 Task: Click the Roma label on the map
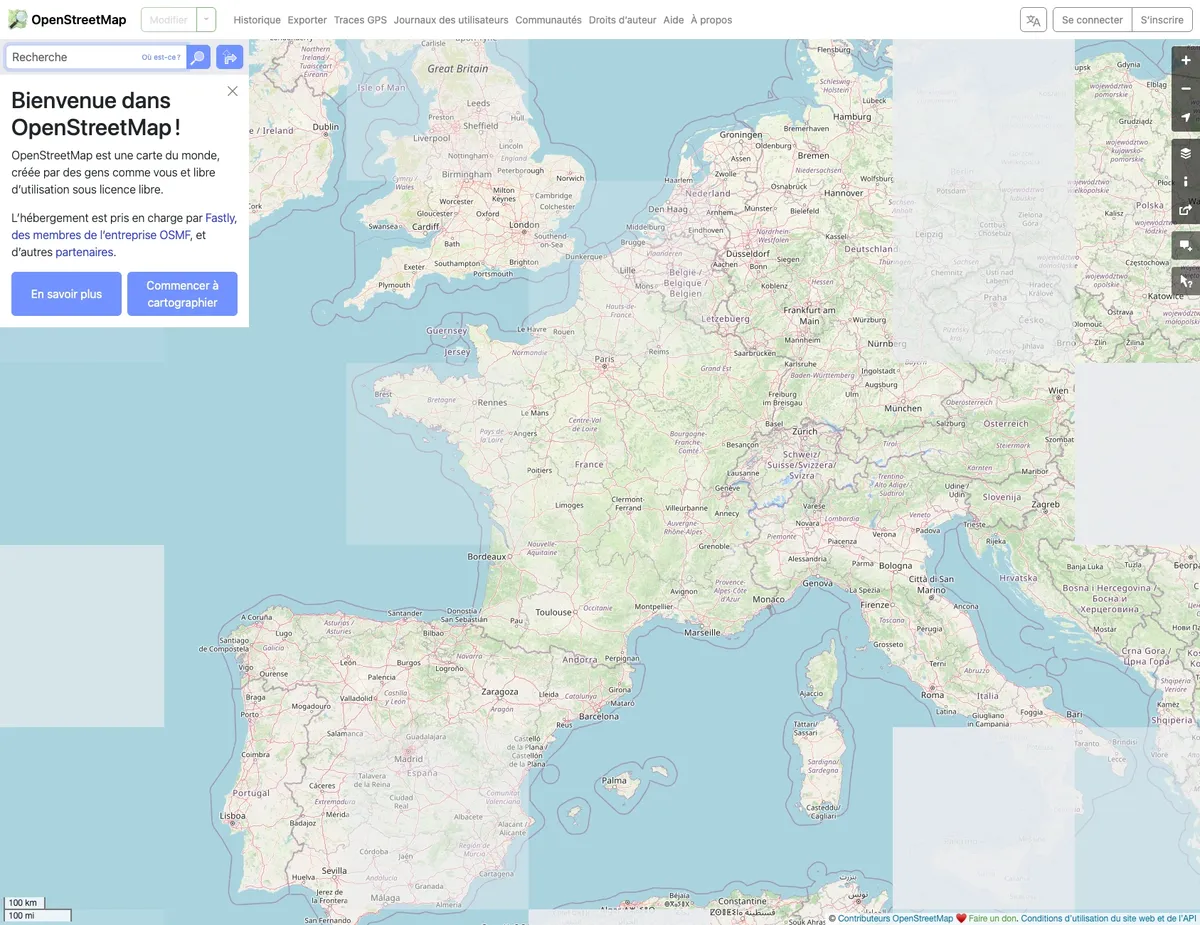pyautogui.click(x=932, y=695)
